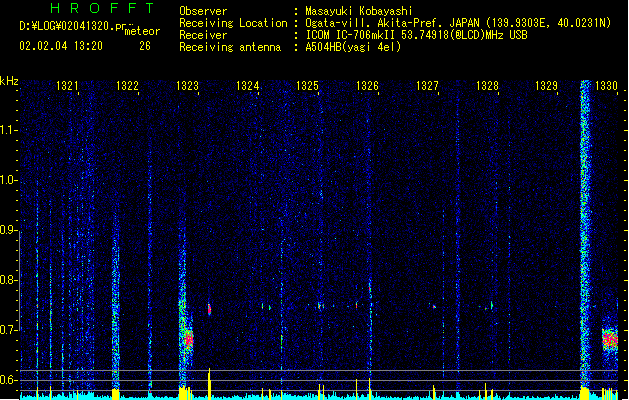Click the HROFFT title text
This screenshot has height=400, width=629.
pyautogui.click(x=102, y=8)
